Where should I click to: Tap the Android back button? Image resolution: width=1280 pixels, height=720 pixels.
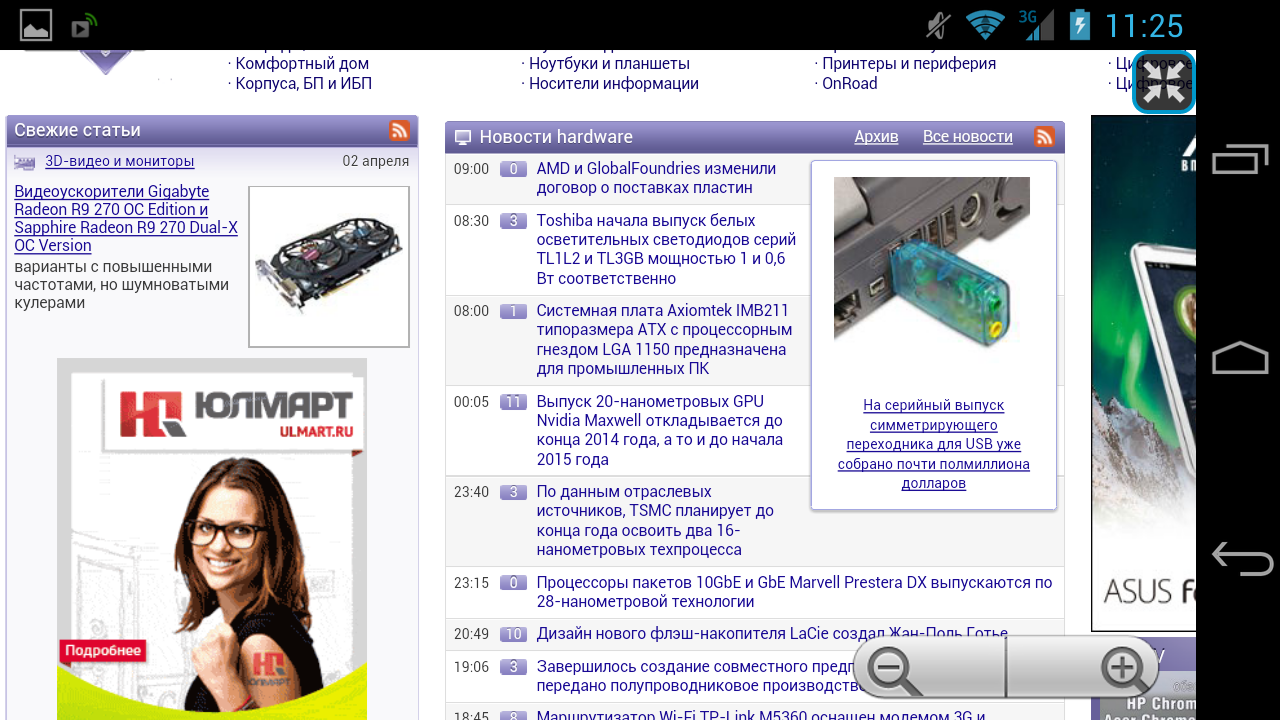pos(1241,558)
